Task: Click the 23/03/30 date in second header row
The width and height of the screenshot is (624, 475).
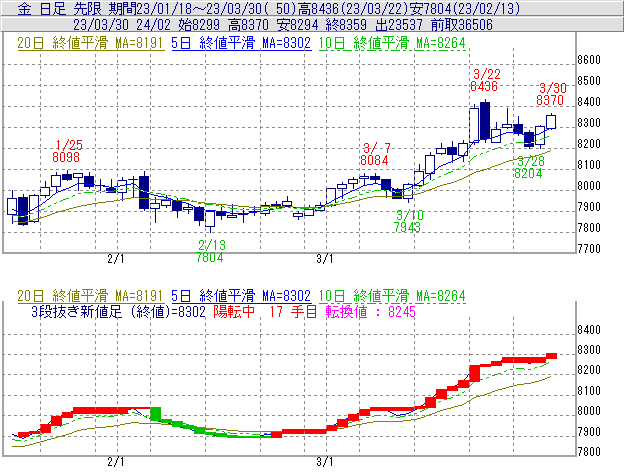Action: tap(101, 25)
